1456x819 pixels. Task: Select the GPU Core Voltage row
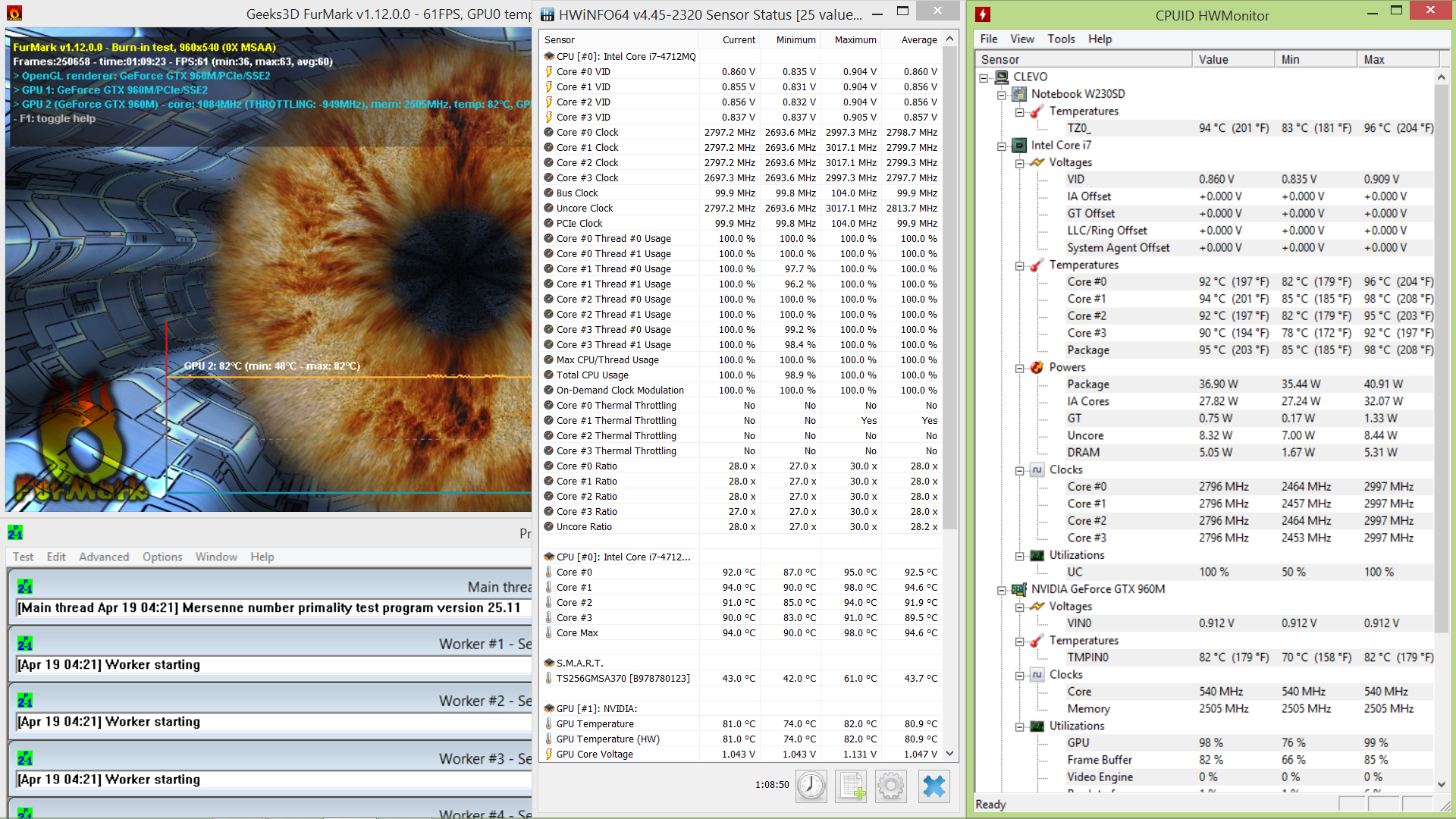(x=742, y=754)
